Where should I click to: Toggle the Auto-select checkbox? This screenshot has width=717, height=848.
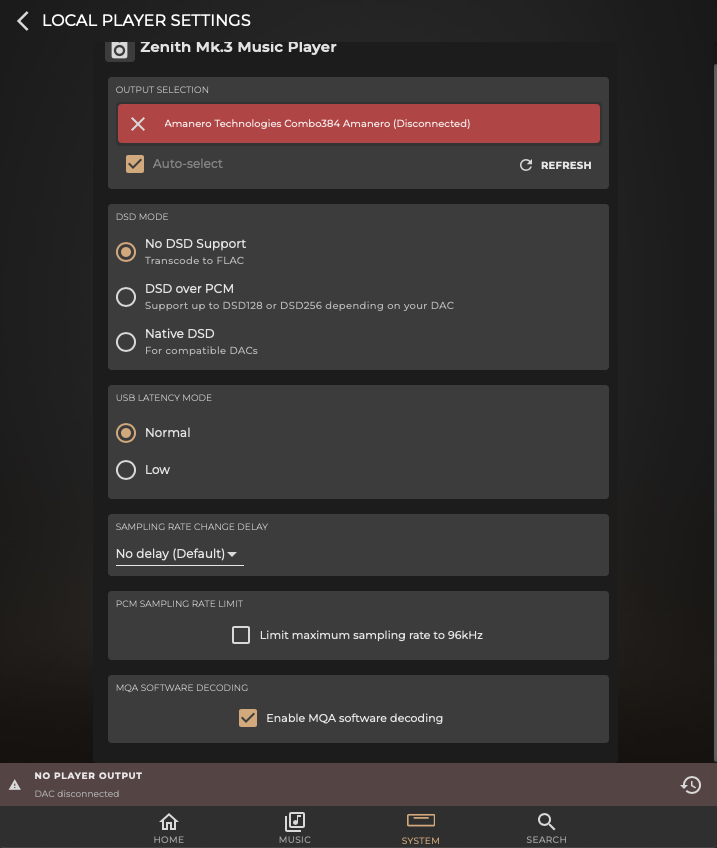point(135,164)
